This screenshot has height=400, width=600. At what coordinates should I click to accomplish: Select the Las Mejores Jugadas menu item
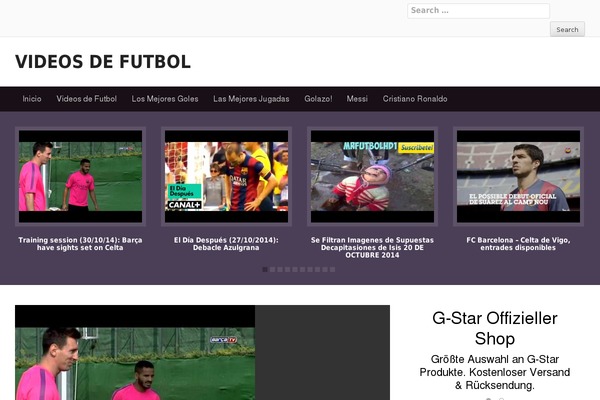[x=251, y=99]
